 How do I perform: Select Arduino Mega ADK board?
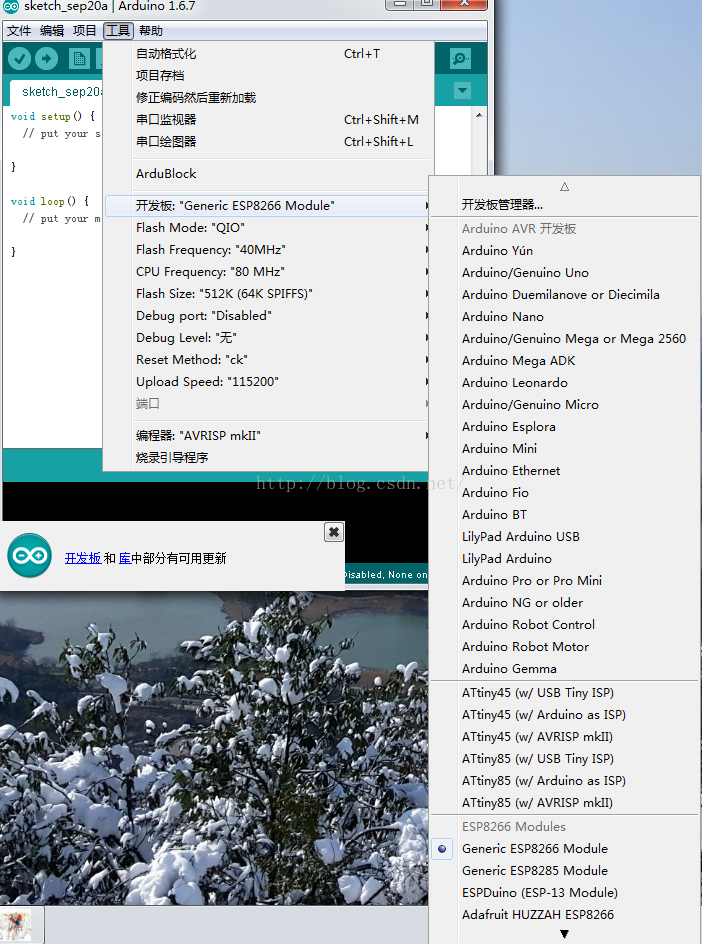[x=564, y=361]
